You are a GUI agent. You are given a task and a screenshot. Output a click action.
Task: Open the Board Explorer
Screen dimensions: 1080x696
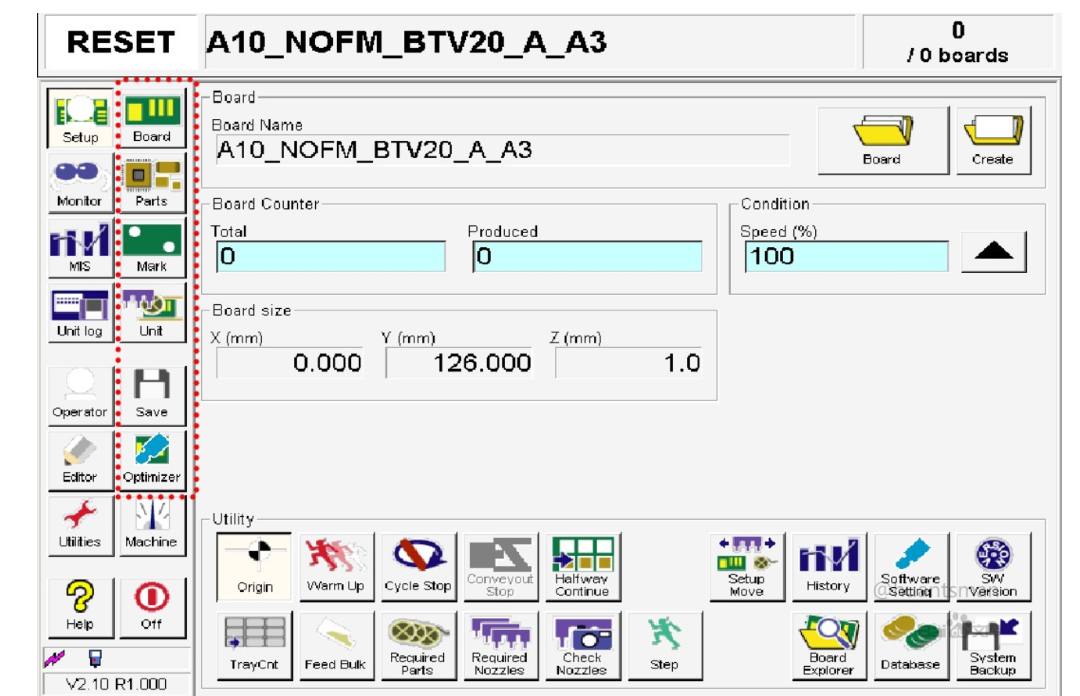pyautogui.click(x=828, y=645)
